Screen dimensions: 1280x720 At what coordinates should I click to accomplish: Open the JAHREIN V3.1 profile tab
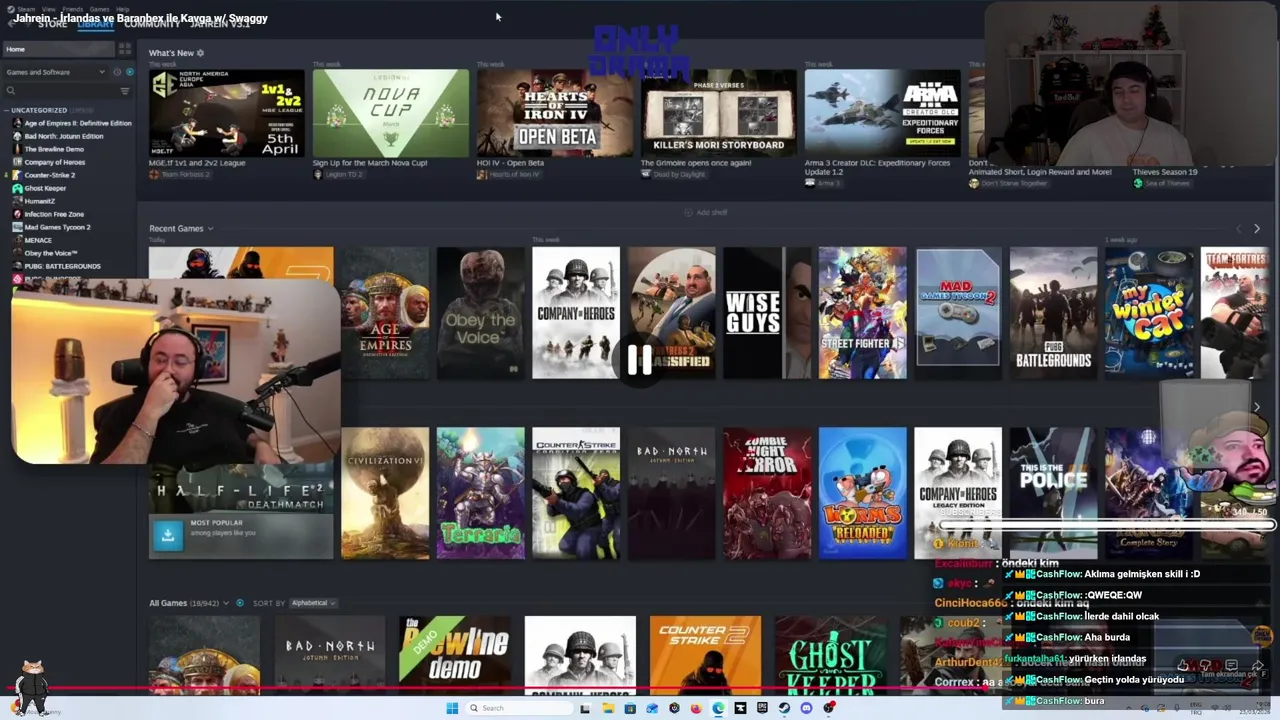pos(220,24)
